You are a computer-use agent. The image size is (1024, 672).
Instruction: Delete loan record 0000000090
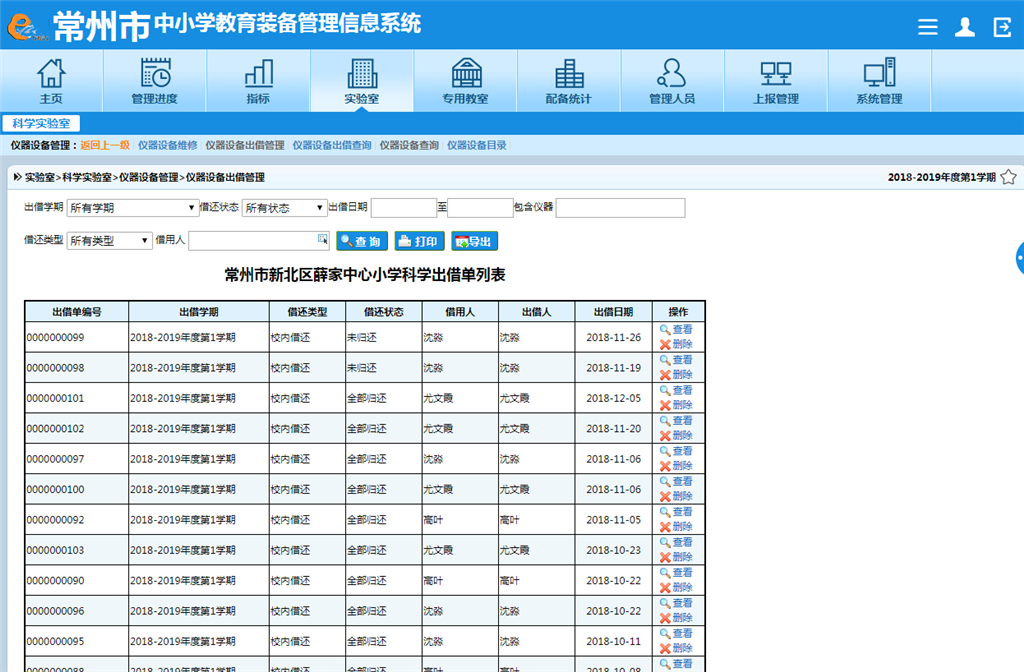677,588
